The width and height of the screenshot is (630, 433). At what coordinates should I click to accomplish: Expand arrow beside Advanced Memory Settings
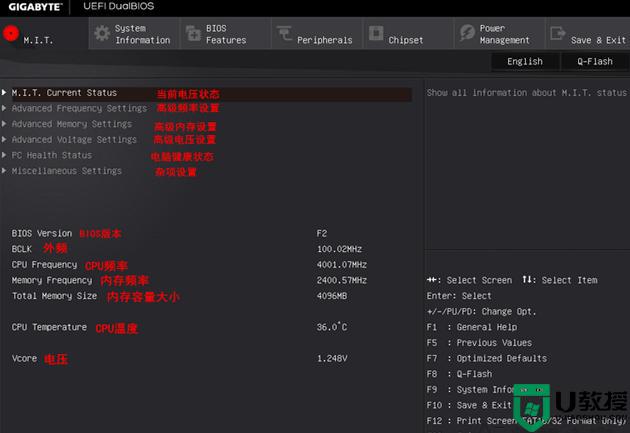tap(4, 124)
